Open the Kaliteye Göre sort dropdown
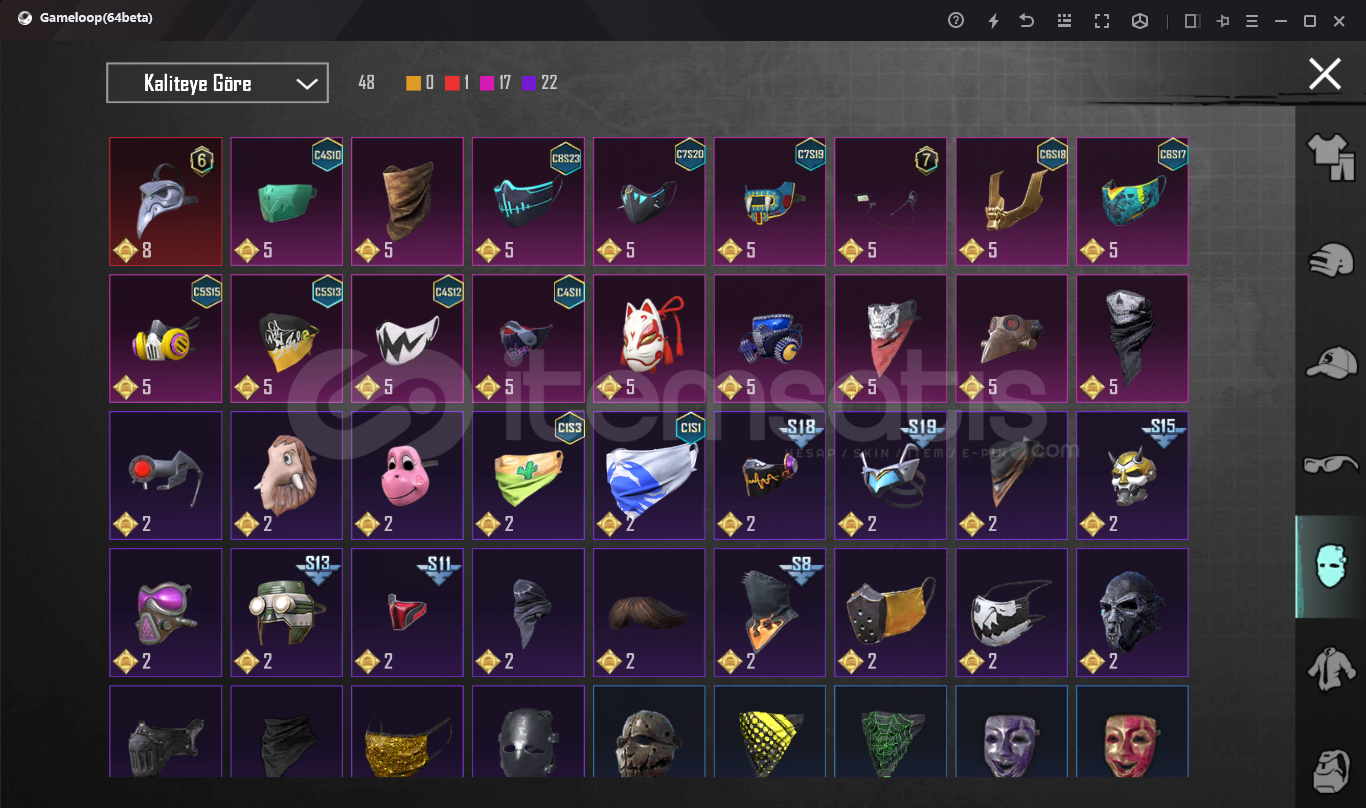 pos(217,83)
